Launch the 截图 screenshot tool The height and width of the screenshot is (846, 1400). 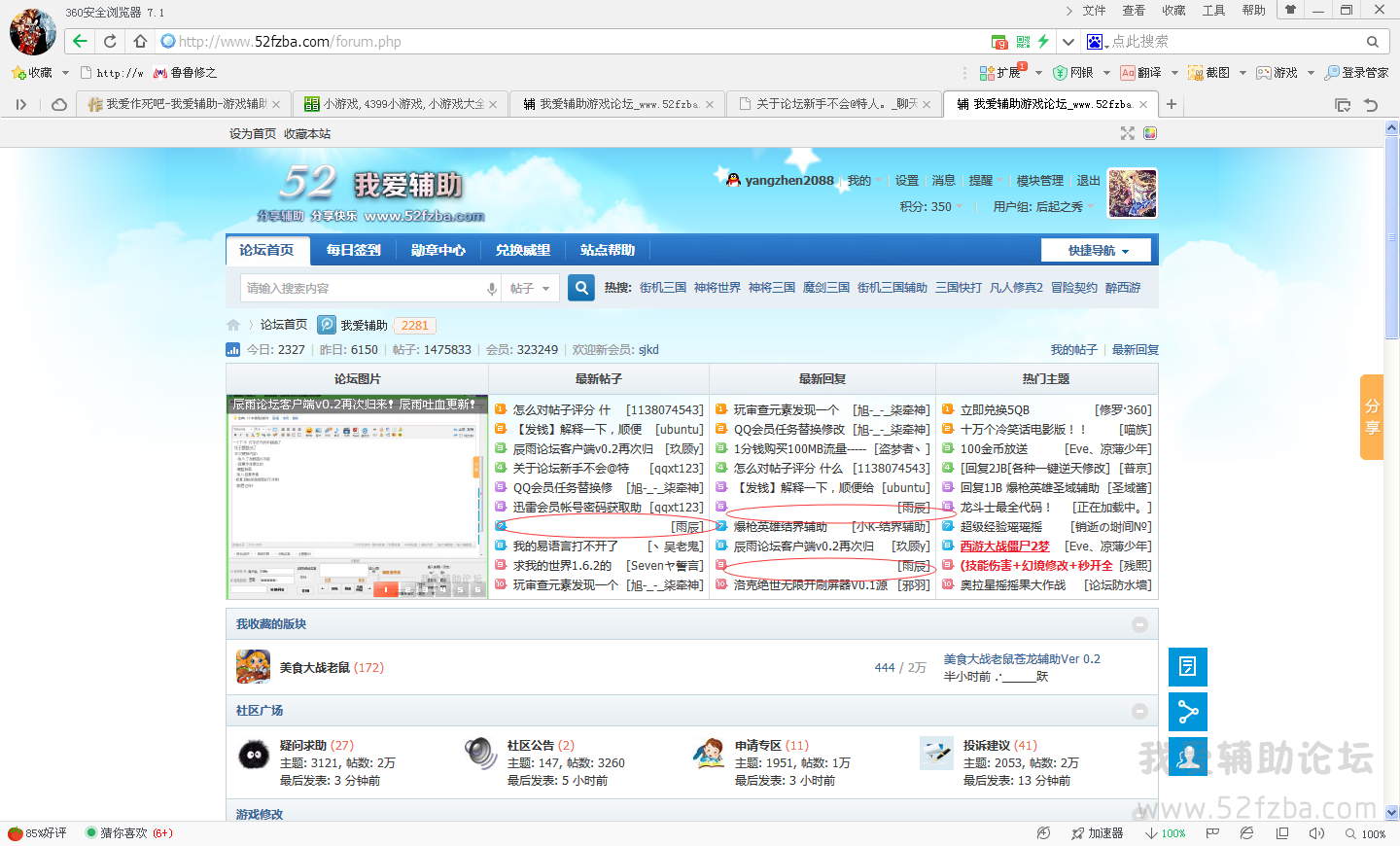1208,73
